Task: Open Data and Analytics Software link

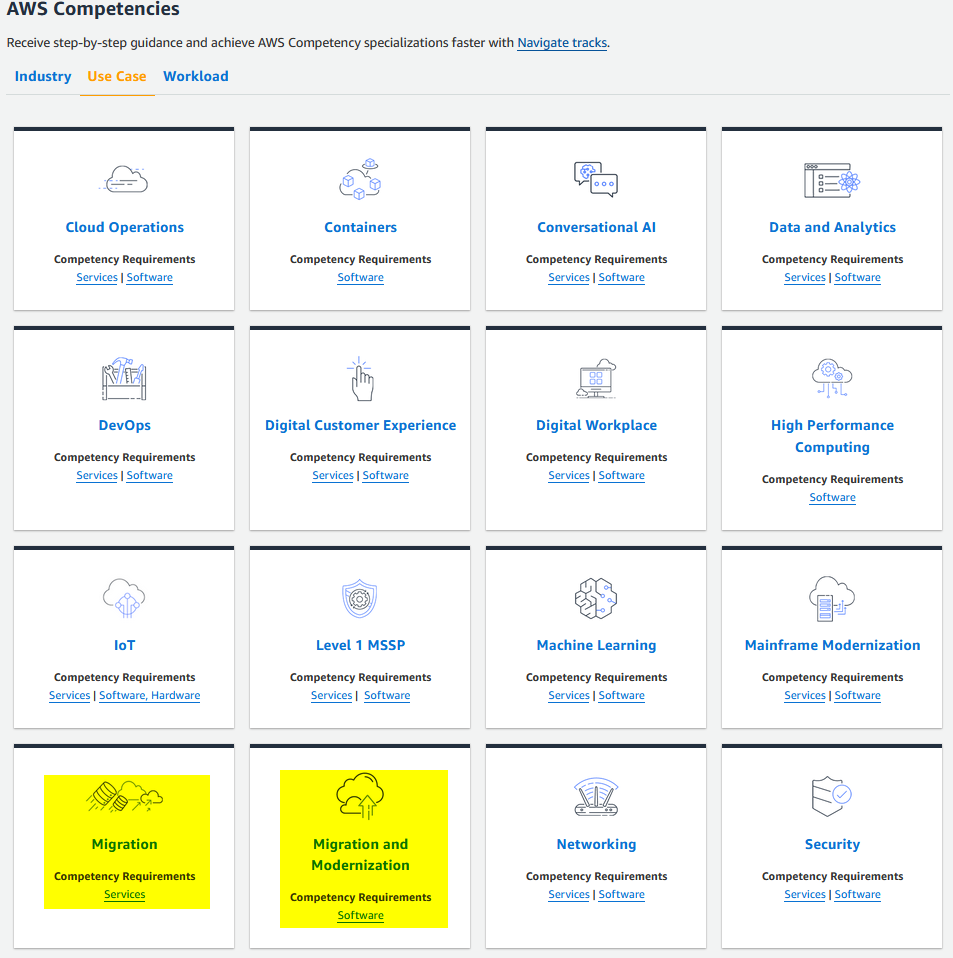Action: tap(858, 277)
